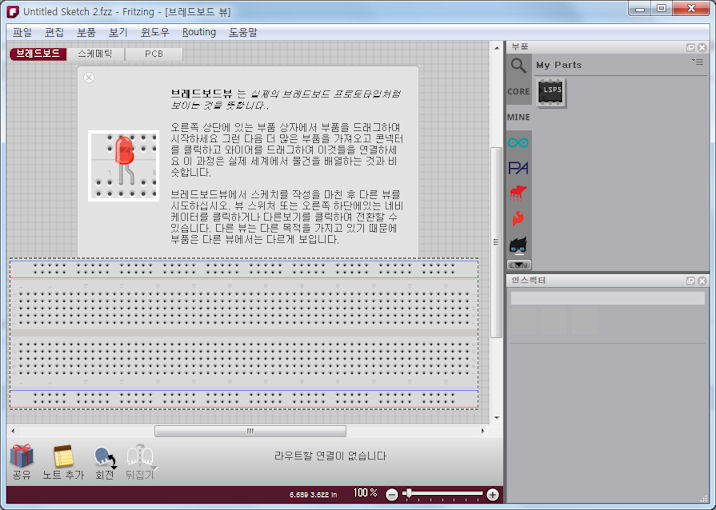Click the zoom level slider
The image size is (716, 510).
442,494
